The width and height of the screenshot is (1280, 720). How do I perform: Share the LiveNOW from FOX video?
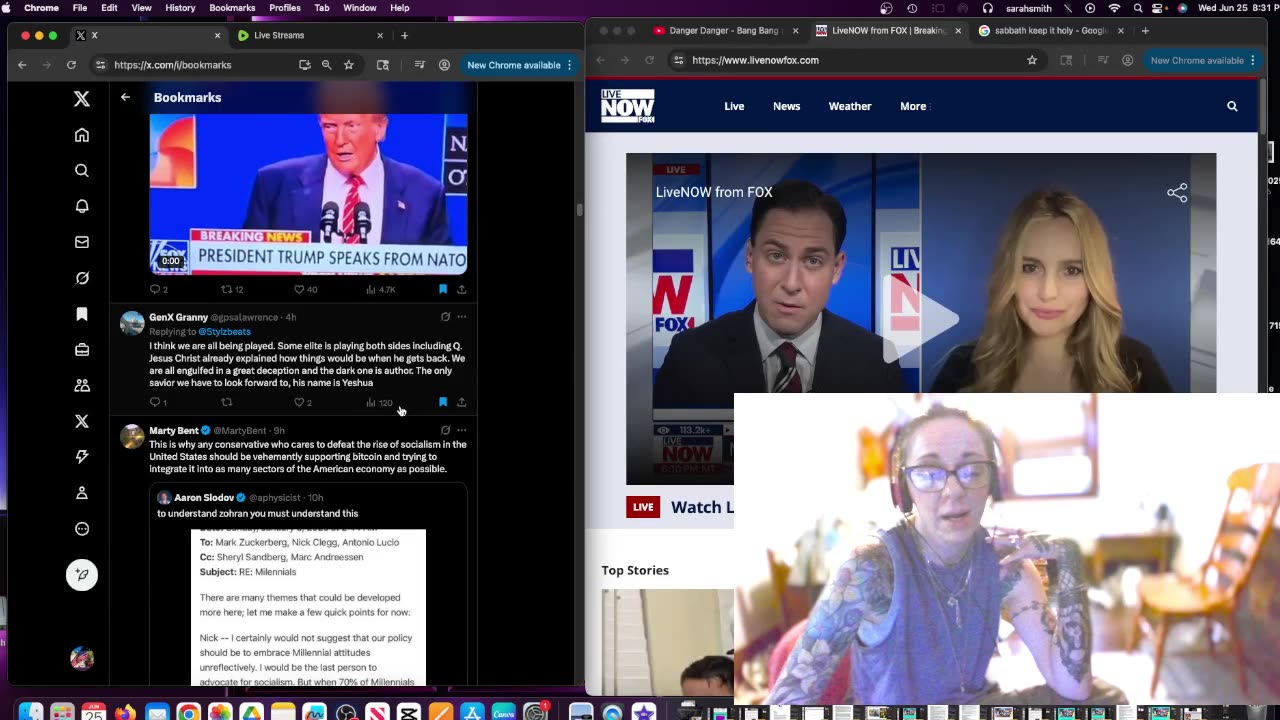(1177, 192)
